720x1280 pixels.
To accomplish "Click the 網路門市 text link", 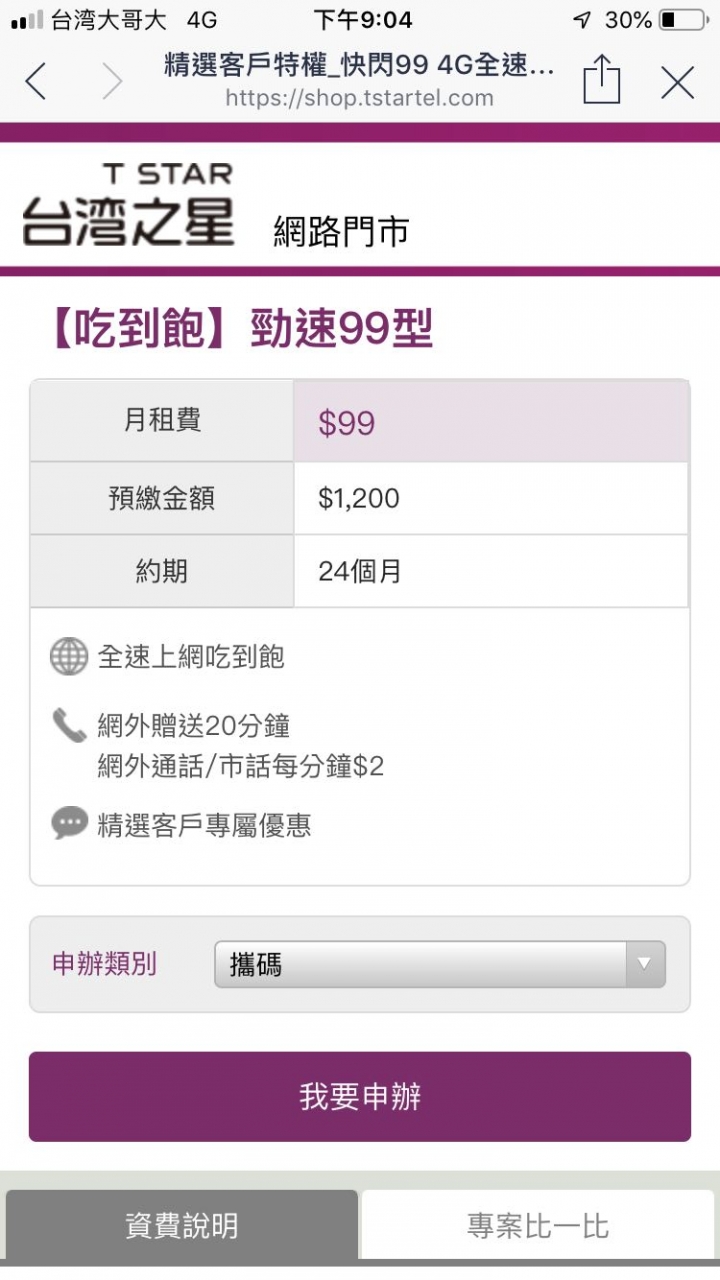I will click(341, 231).
